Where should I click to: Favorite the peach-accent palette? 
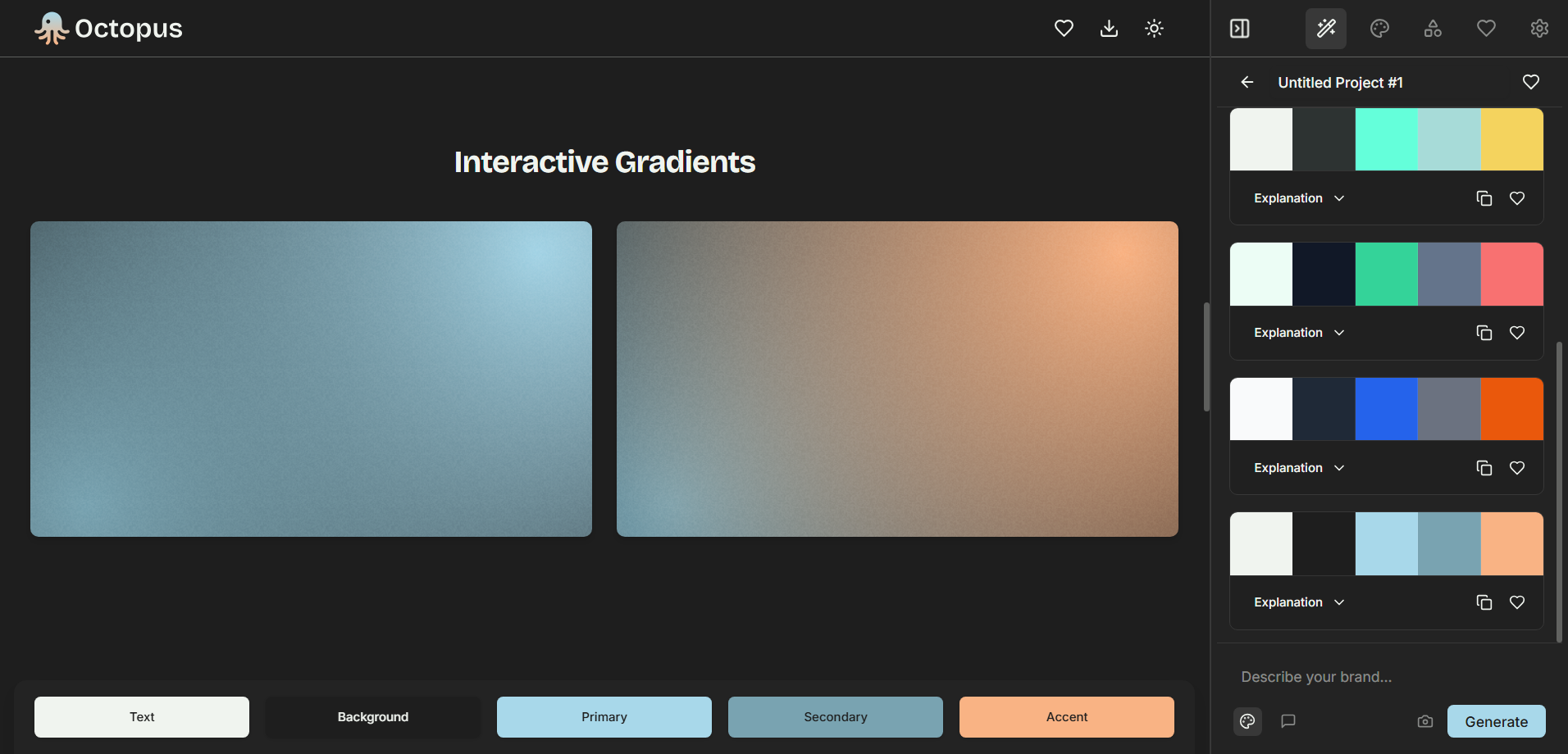click(1517, 602)
